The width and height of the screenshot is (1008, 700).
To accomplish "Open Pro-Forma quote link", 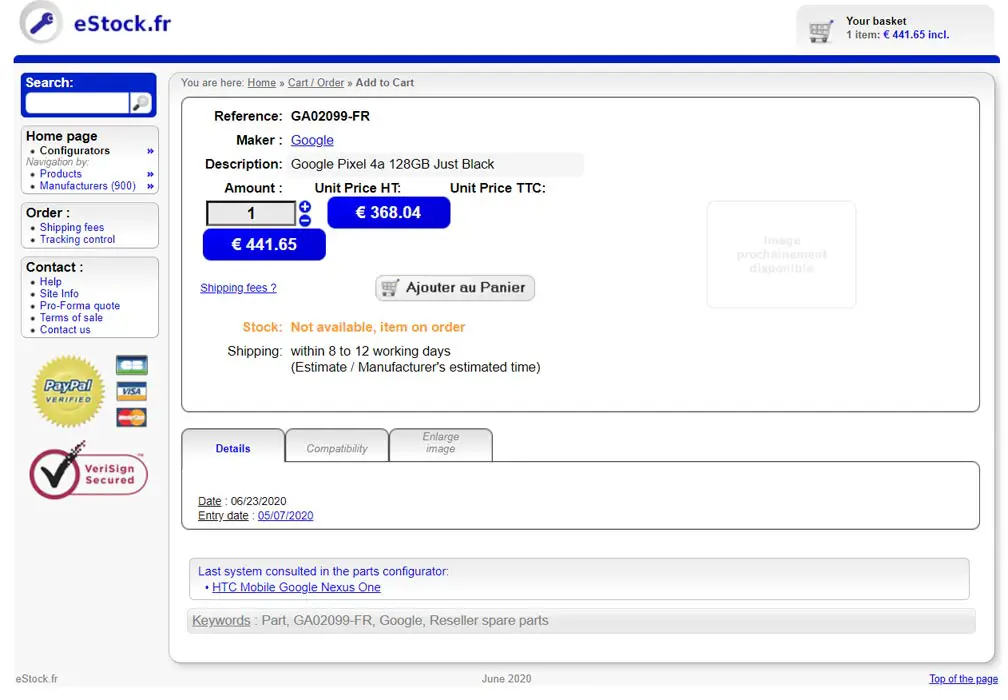I will [80, 306].
